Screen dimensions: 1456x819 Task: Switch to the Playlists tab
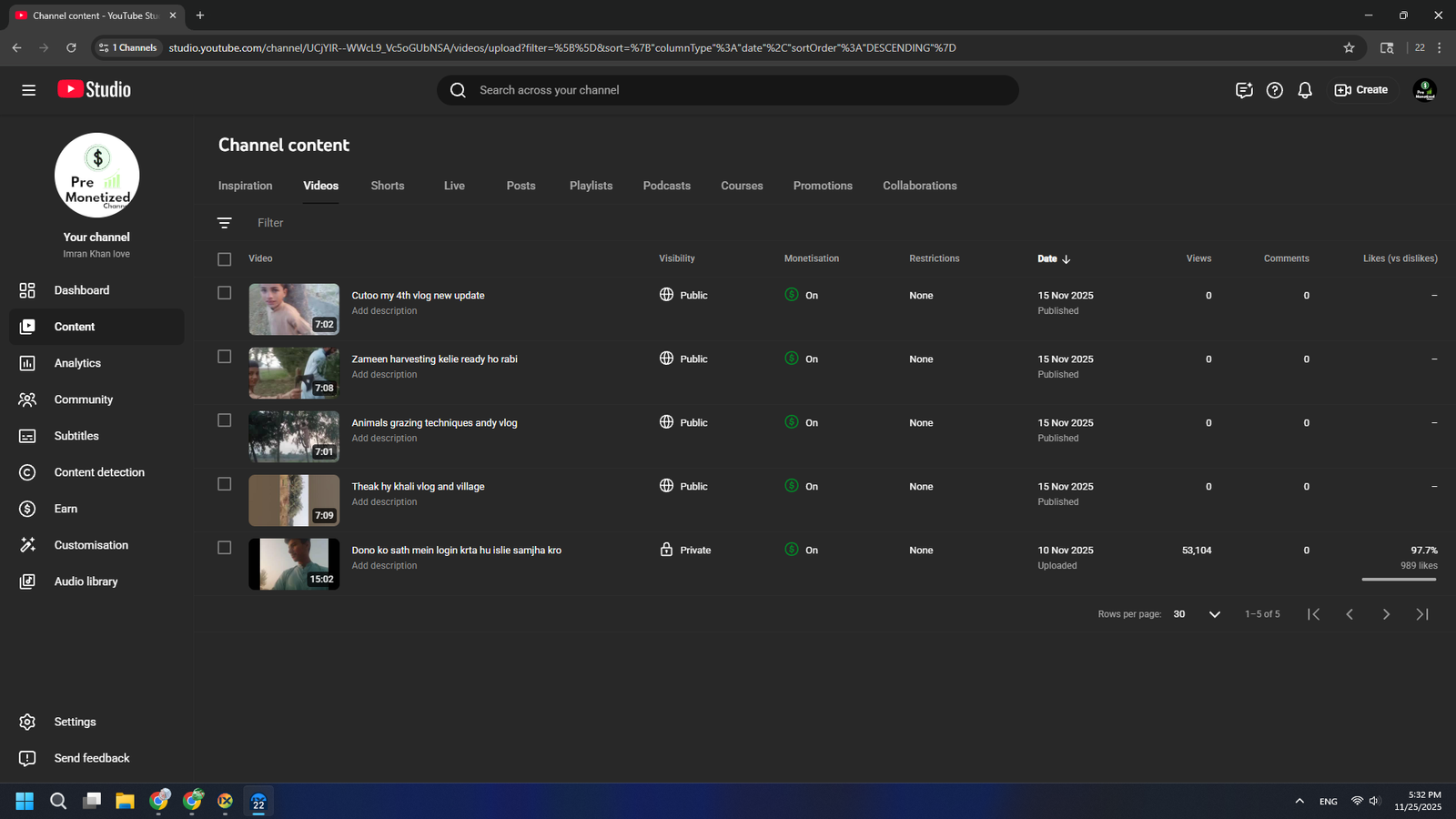[x=591, y=186]
